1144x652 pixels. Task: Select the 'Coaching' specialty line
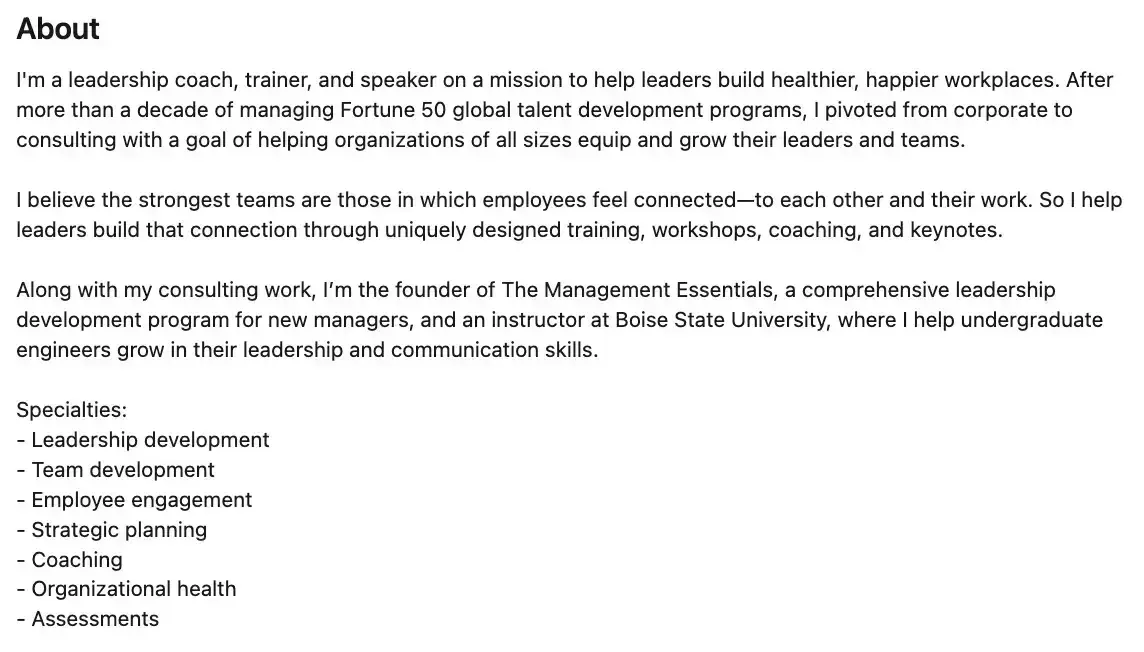click(69, 559)
